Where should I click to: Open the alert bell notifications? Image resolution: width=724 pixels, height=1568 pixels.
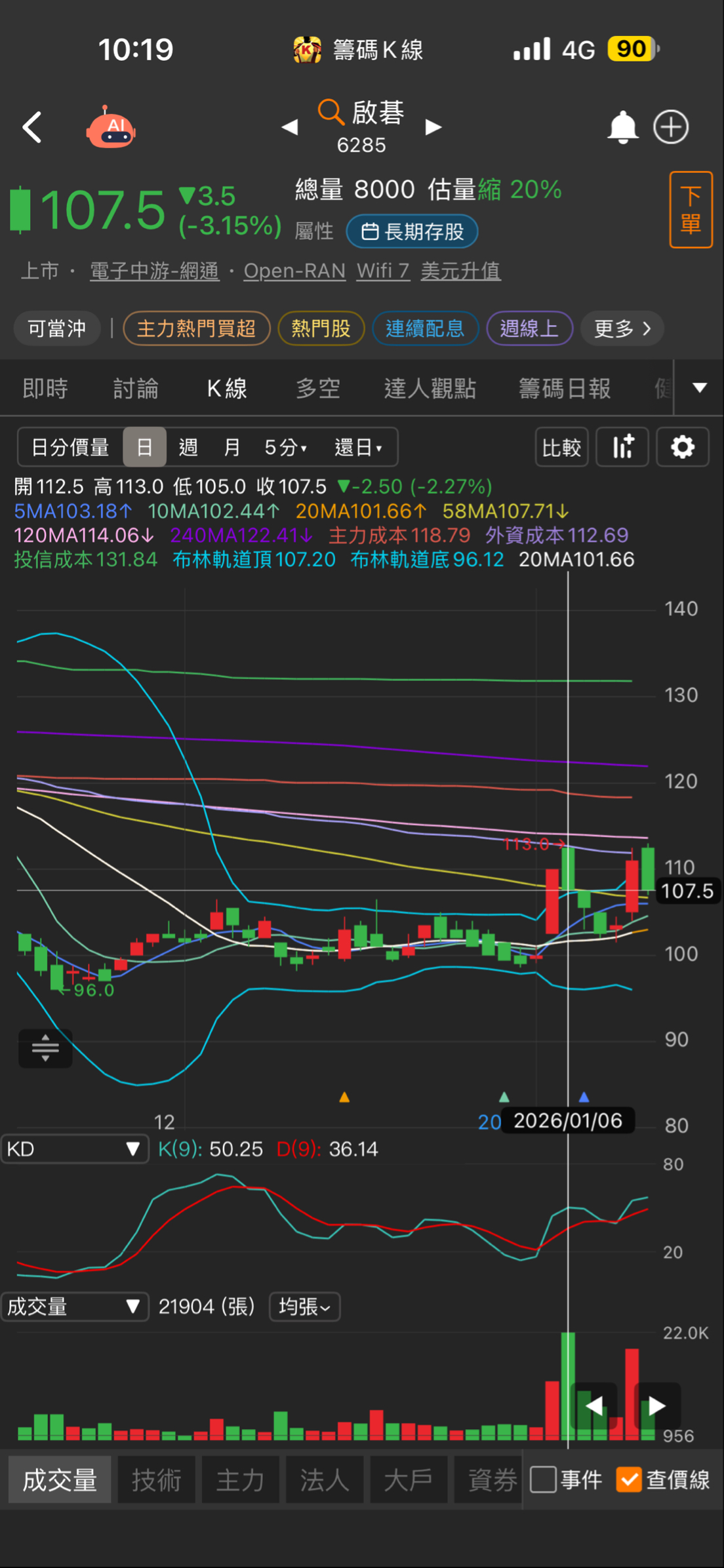click(x=622, y=127)
